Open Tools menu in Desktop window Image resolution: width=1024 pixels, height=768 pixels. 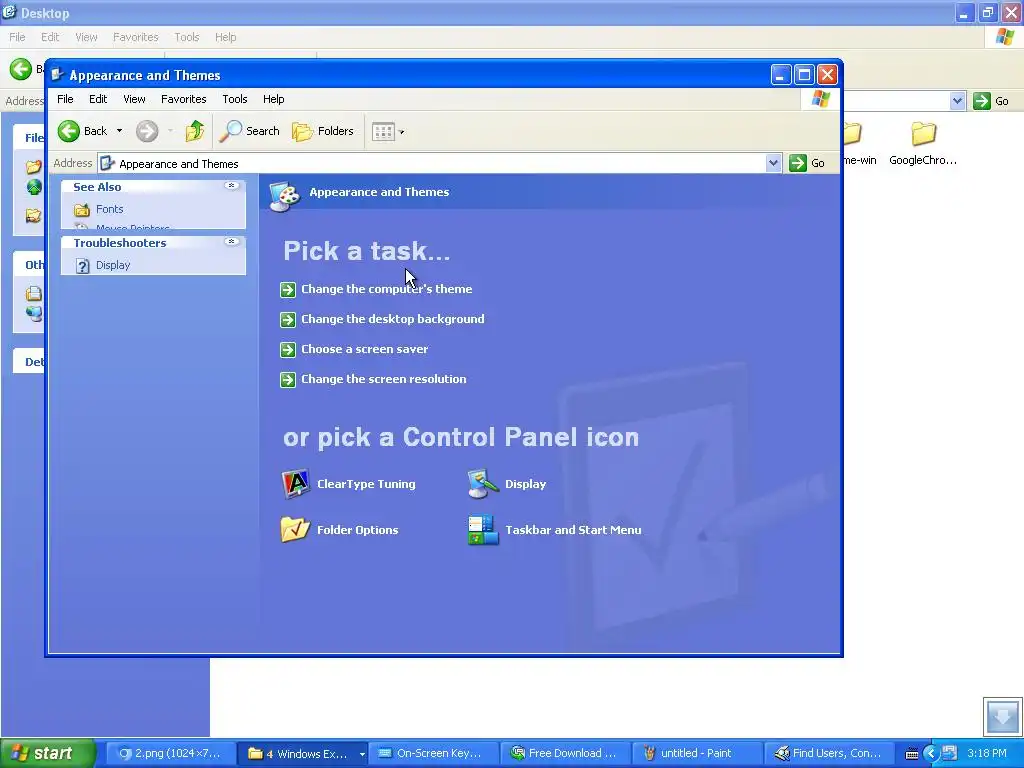click(x=187, y=37)
